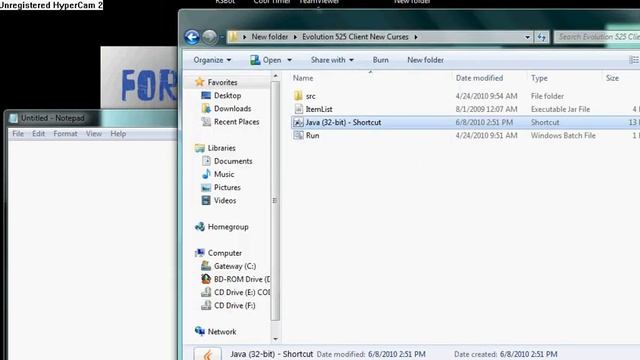Open Notepad Edit menu
The width and height of the screenshot is (640, 360).
(38, 133)
